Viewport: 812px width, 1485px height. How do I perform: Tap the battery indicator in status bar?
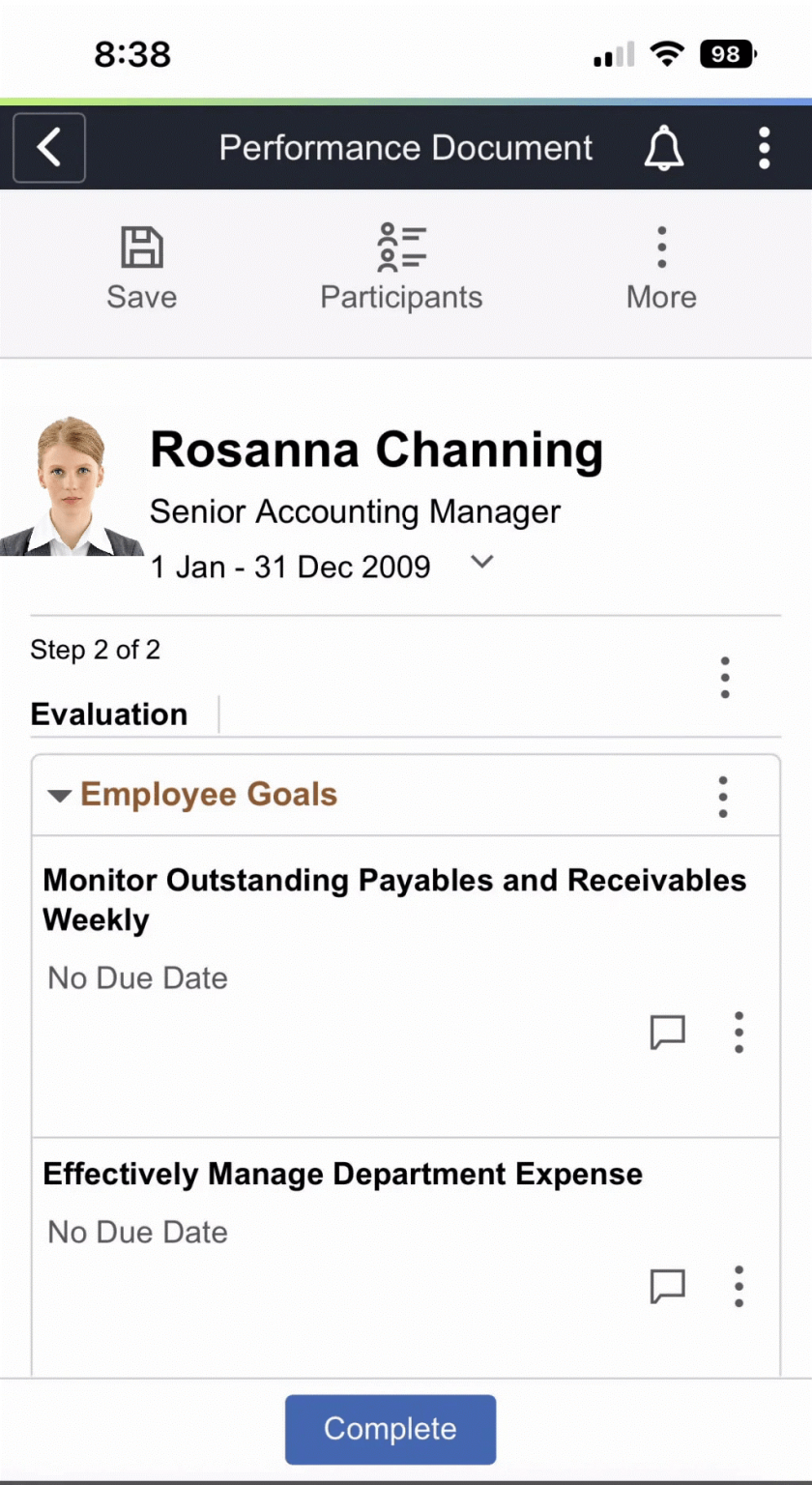[727, 55]
